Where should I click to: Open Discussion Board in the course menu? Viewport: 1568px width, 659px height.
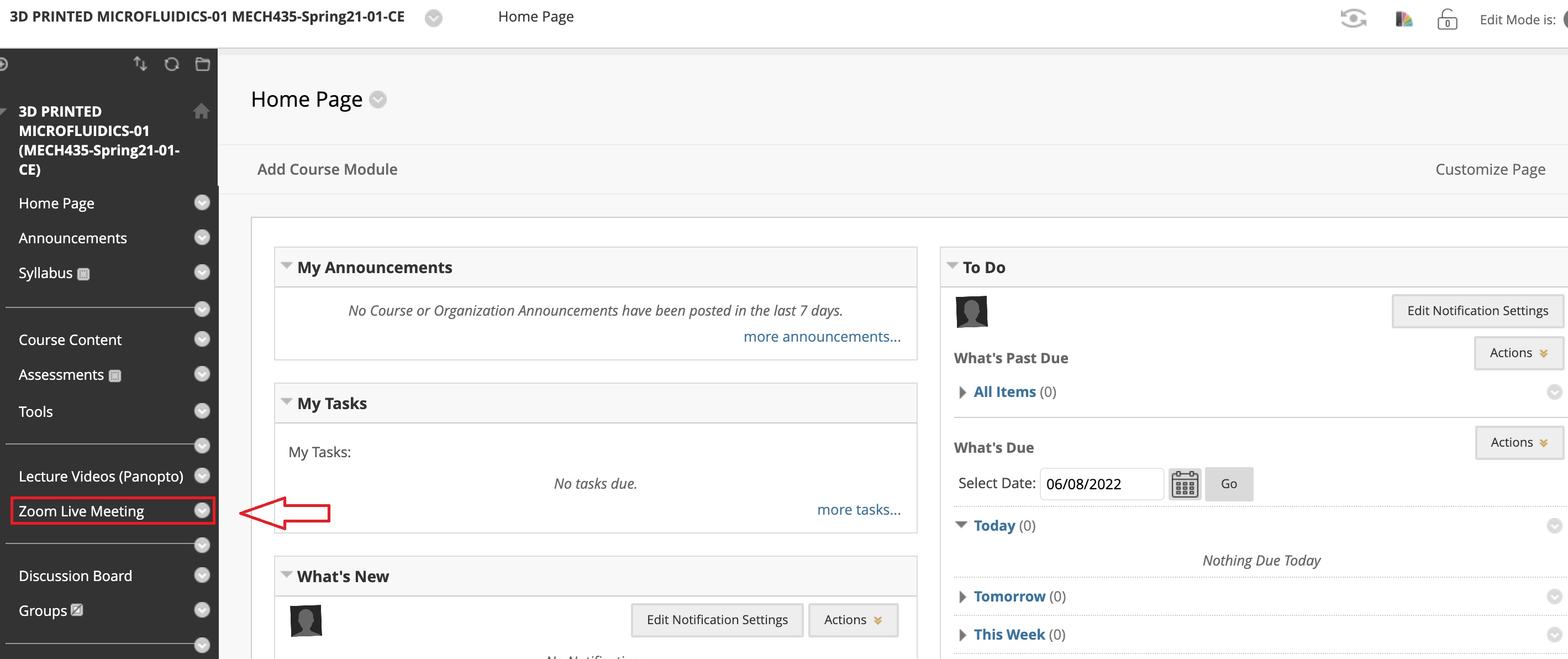(x=75, y=576)
